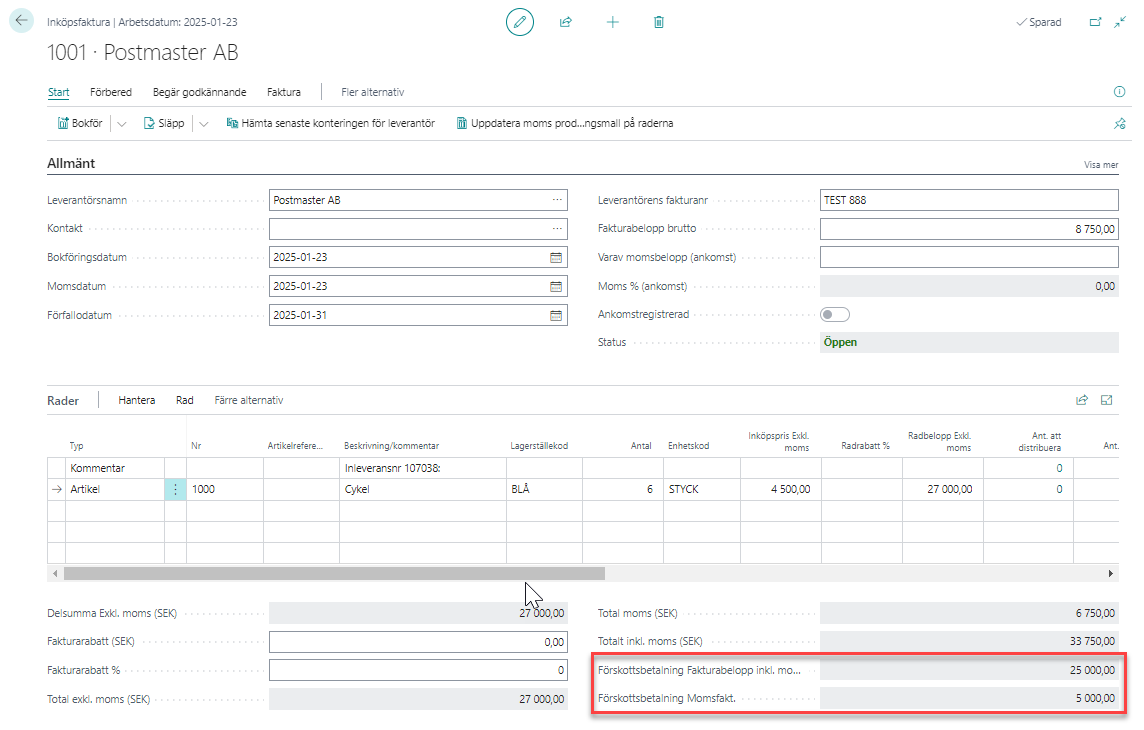The width and height of the screenshot is (1144, 730).
Task: Click the plus icon for new invoice
Action: [x=613, y=22]
